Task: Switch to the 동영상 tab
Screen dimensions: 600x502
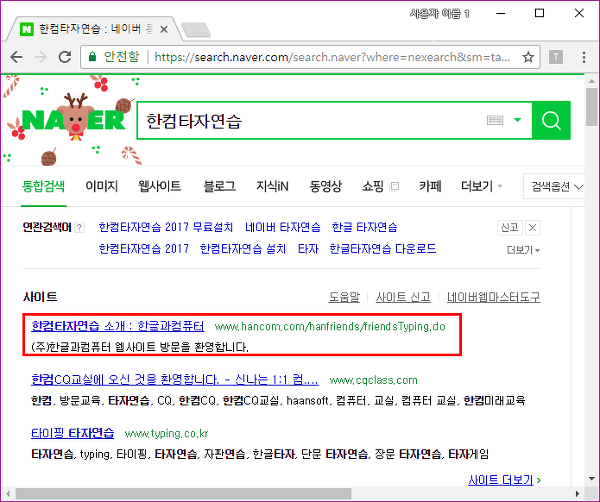Action: (325, 186)
